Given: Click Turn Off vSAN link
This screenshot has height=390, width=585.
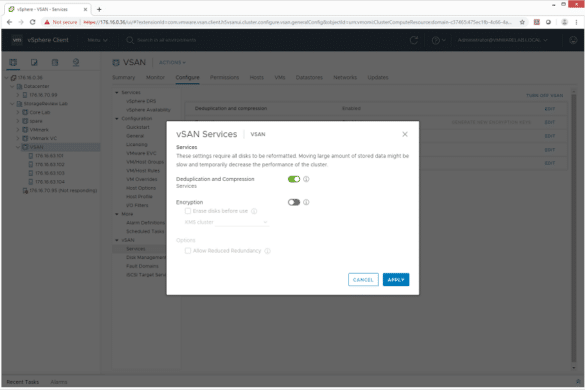Looking at the screenshot, I should click(545, 96).
